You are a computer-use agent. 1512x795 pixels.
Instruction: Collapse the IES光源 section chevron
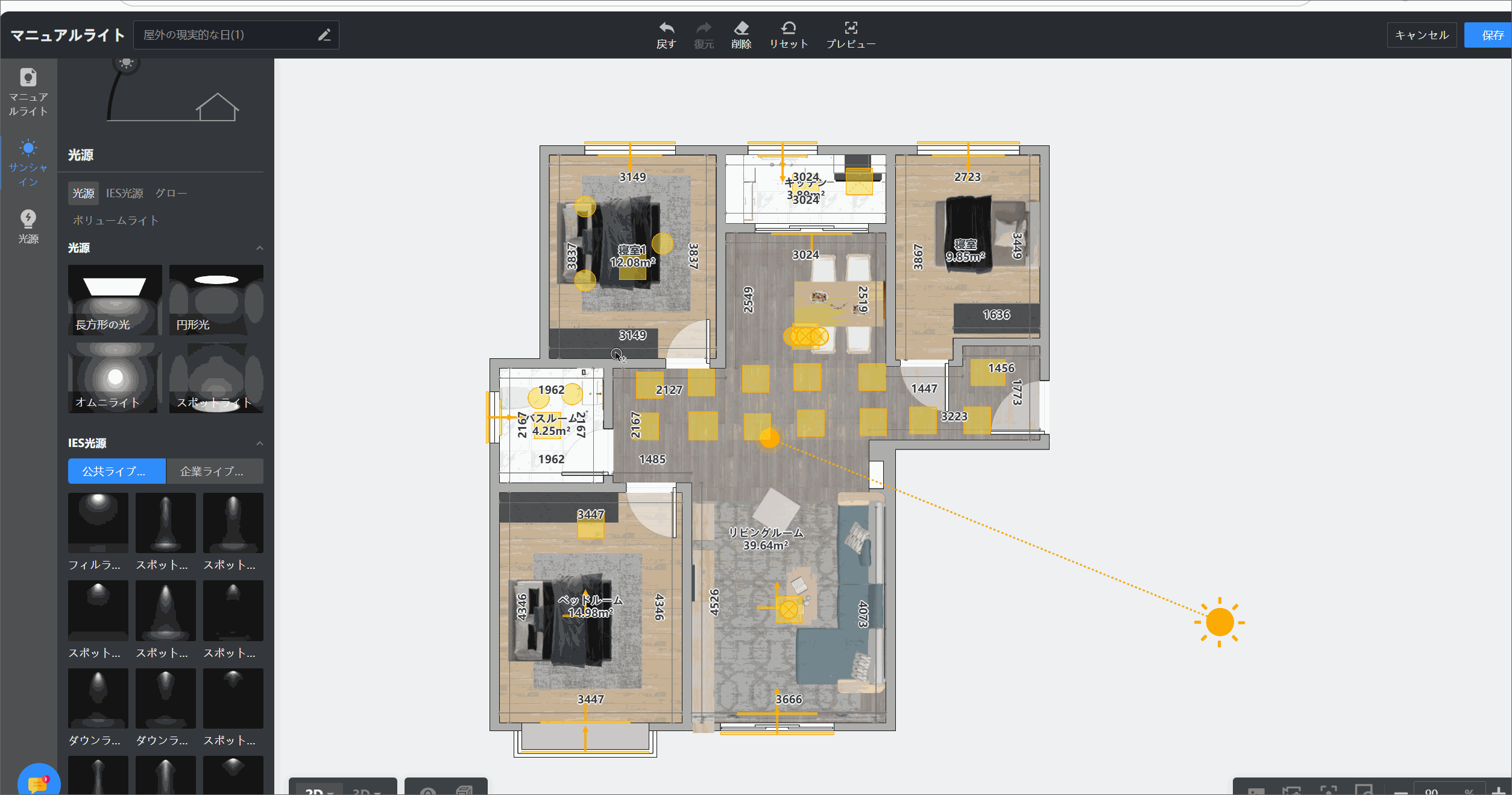pos(260,443)
